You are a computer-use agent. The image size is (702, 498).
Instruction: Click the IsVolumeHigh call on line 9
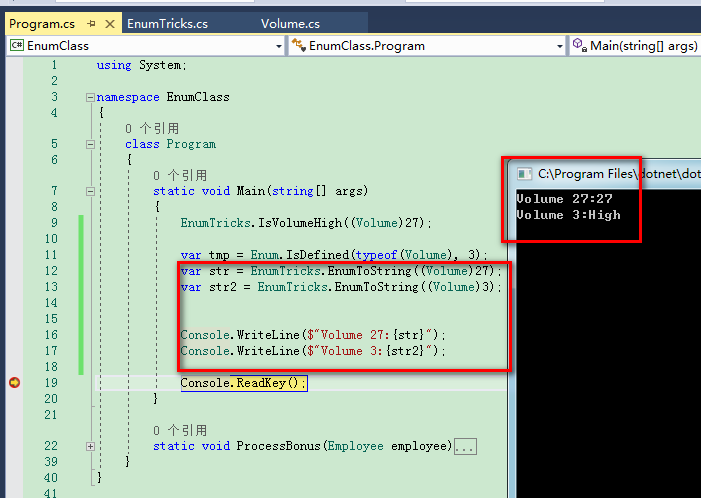pyautogui.click(x=300, y=223)
